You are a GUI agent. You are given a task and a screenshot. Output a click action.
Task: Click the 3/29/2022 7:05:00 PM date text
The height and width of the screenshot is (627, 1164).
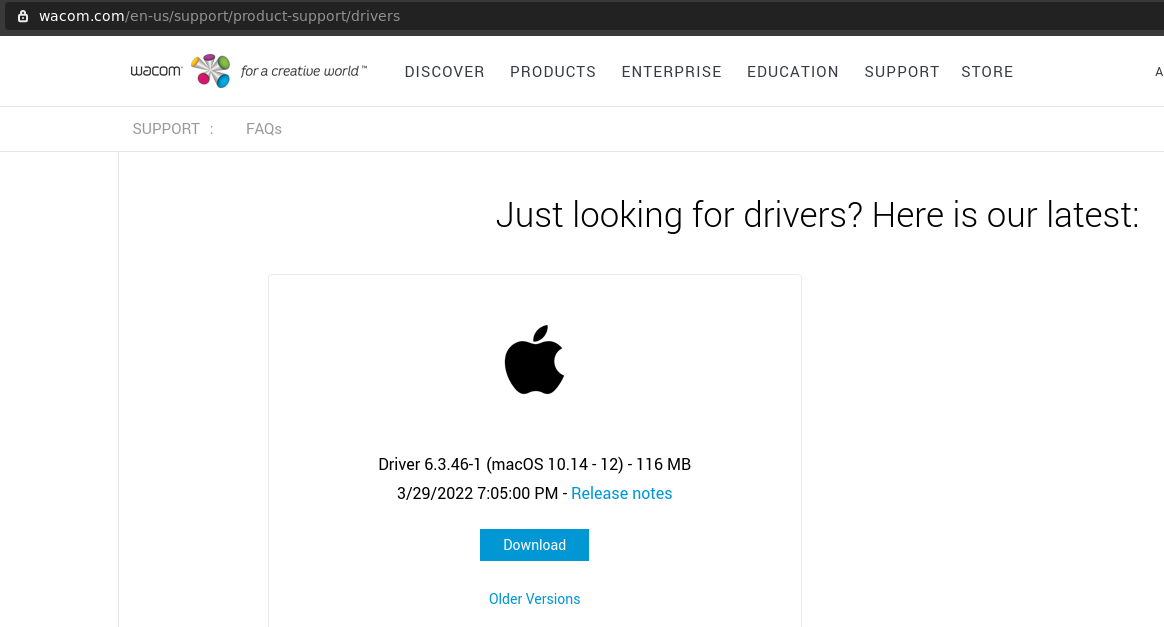(x=477, y=493)
